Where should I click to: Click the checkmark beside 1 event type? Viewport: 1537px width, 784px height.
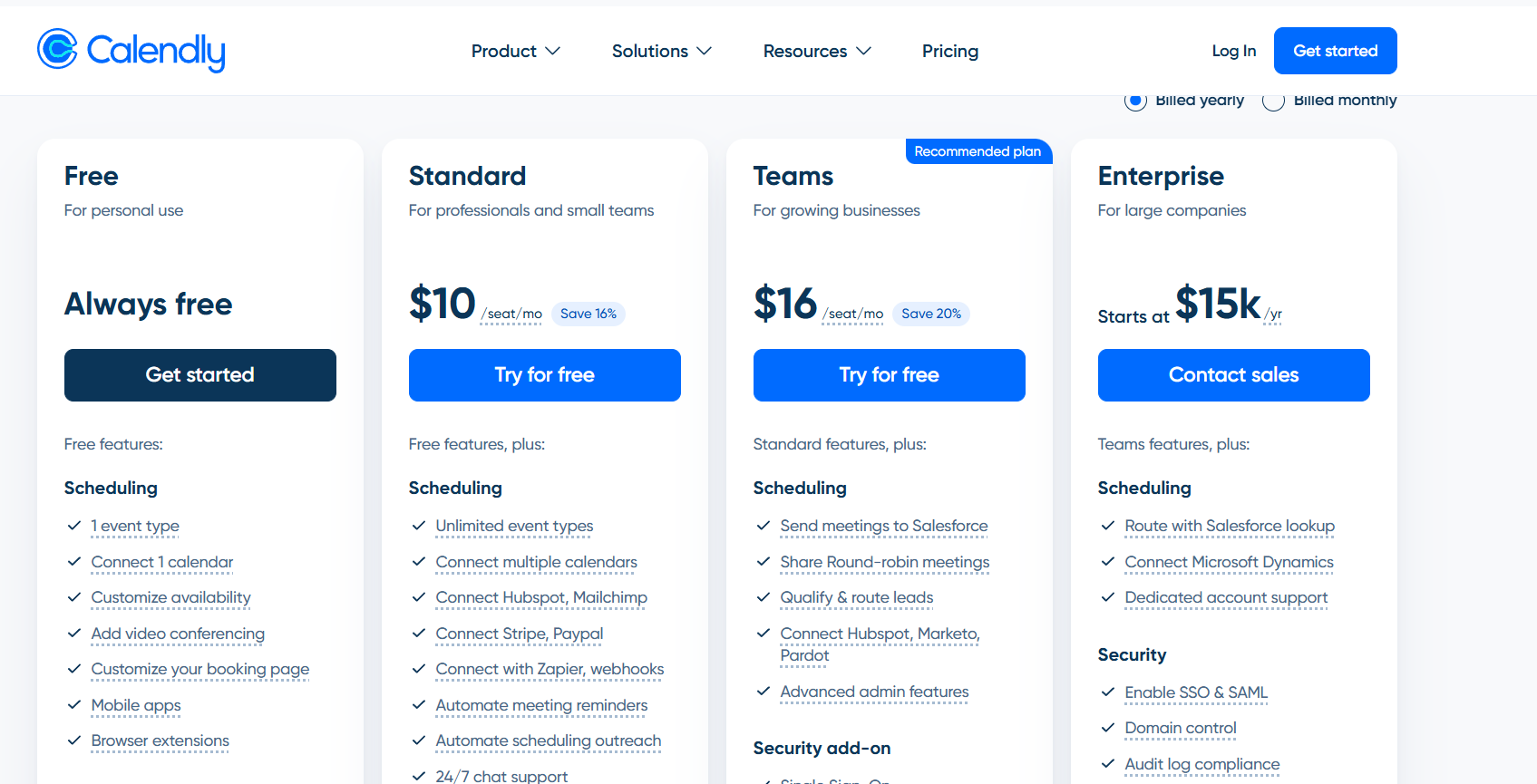click(x=74, y=526)
